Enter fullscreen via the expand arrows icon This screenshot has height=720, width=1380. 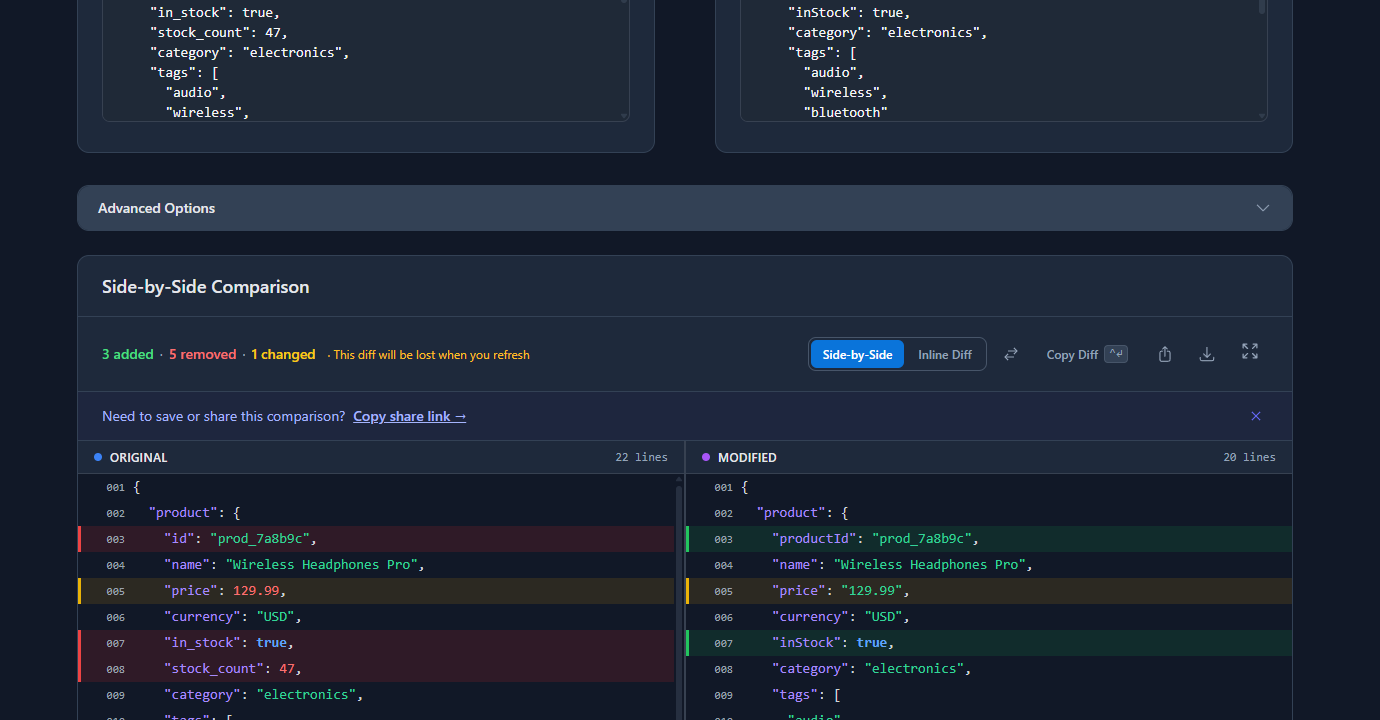1249,353
